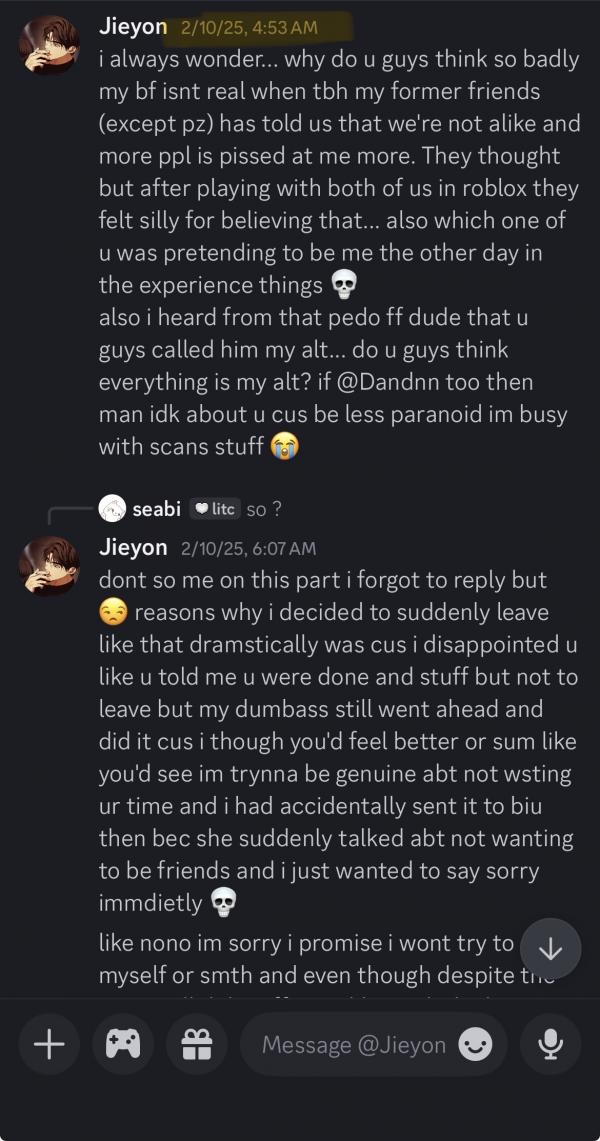Open seabi's profile from reply preview name
The image size is (600, 1141).
click(156, 509)
